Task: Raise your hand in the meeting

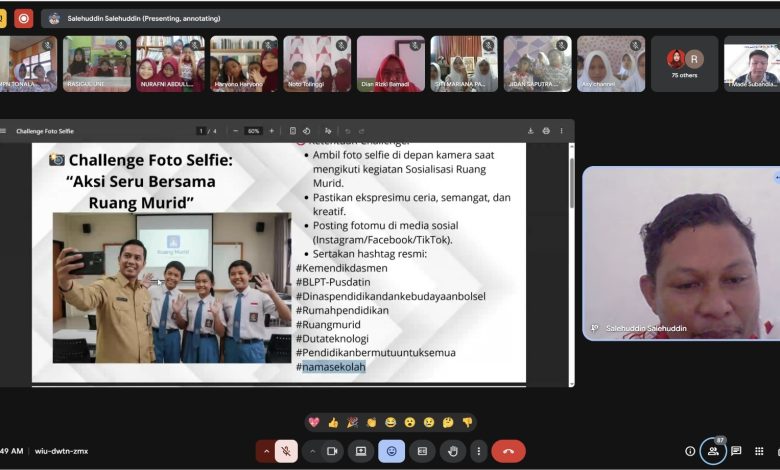Action: [x=453, y=451]
